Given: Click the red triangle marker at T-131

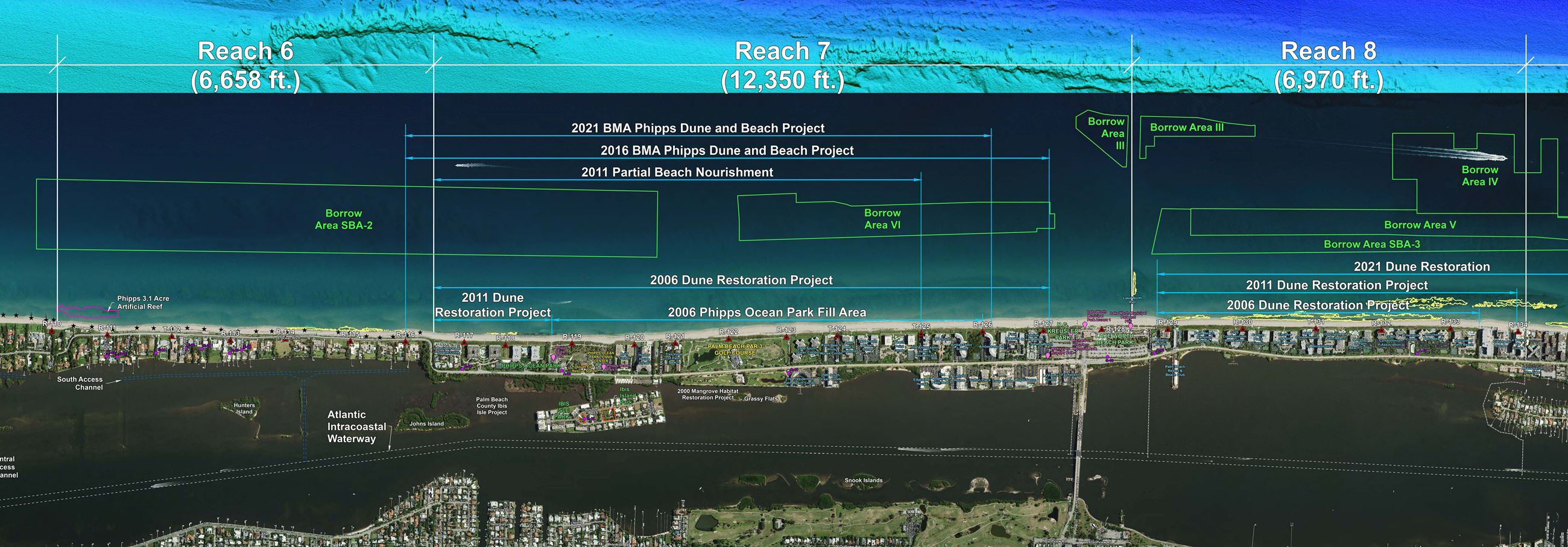Looking at the screenshot, I should pos(1316,329).
